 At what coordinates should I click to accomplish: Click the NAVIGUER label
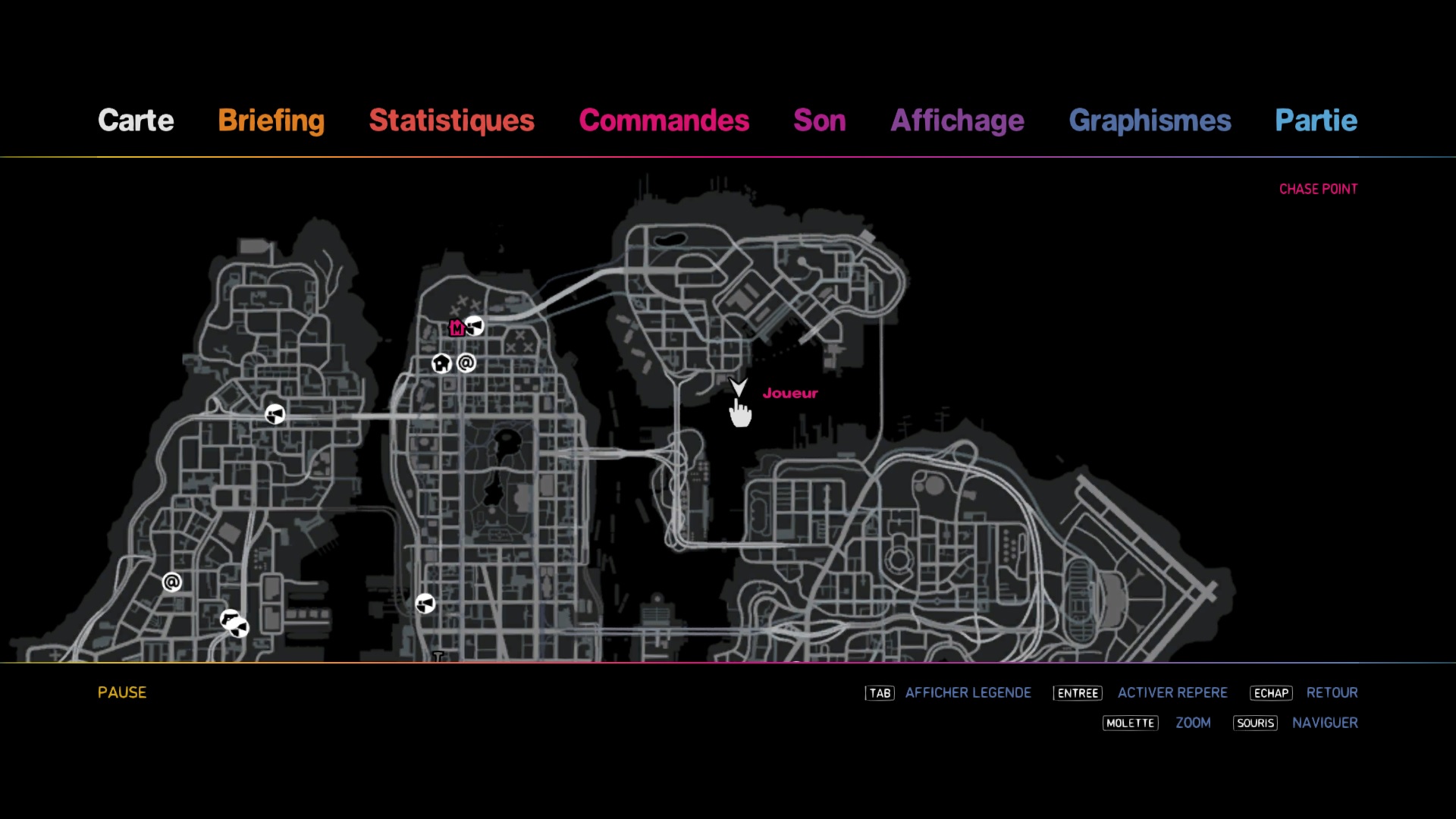coord(1326,723)
